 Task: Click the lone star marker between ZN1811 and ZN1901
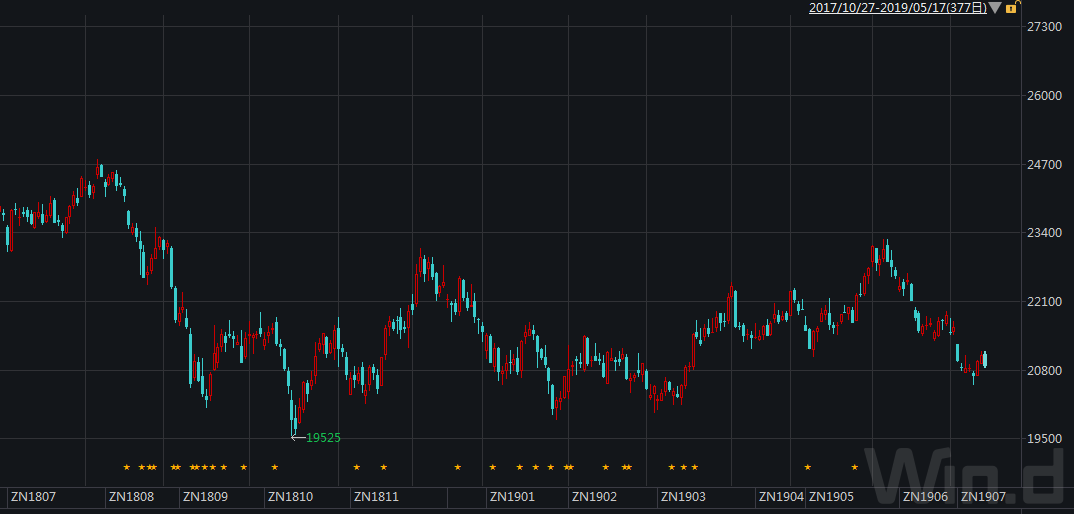(458, 467)
